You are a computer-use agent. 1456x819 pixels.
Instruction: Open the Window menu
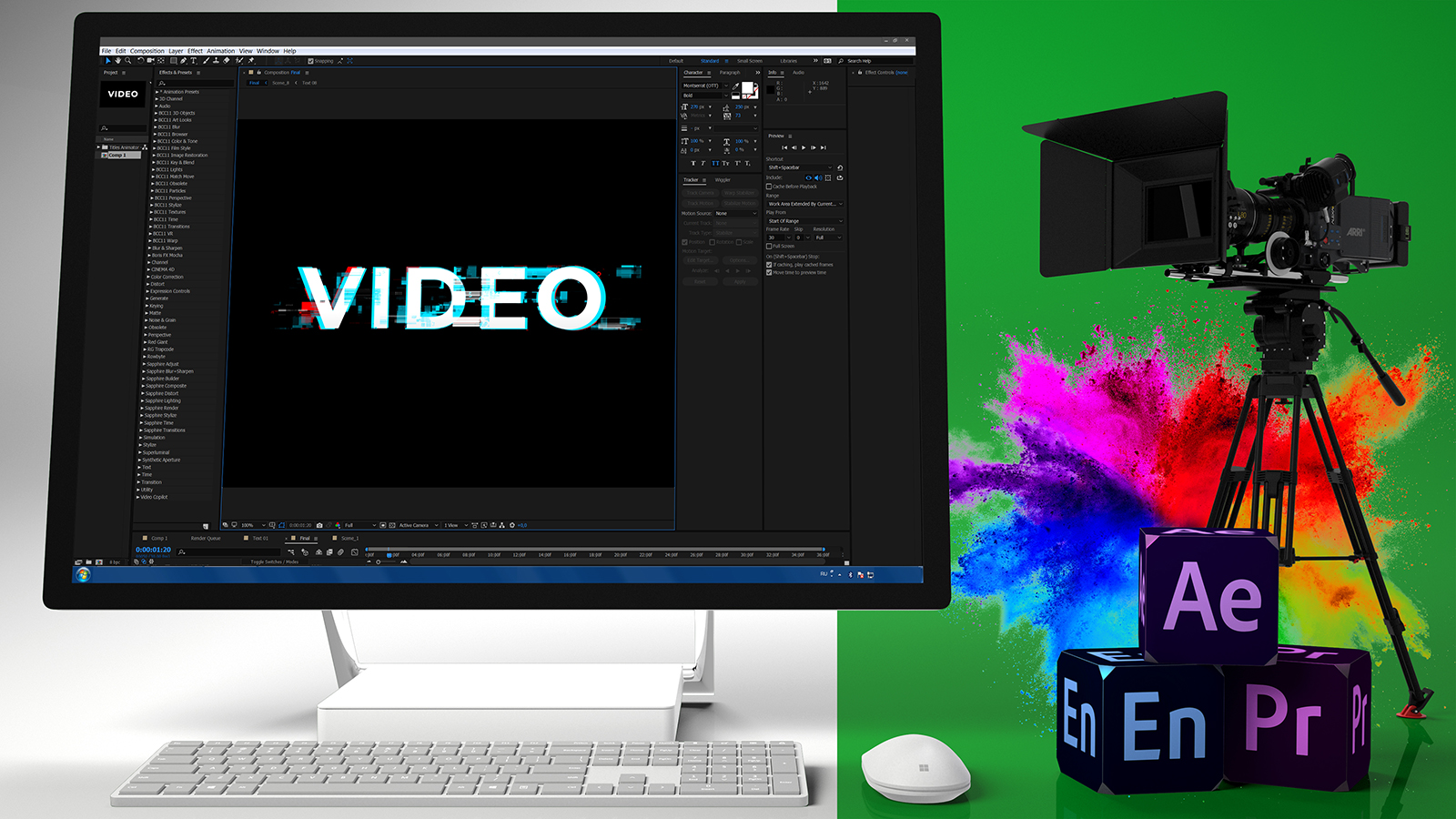pyautogui.click(x=268, y=51)
